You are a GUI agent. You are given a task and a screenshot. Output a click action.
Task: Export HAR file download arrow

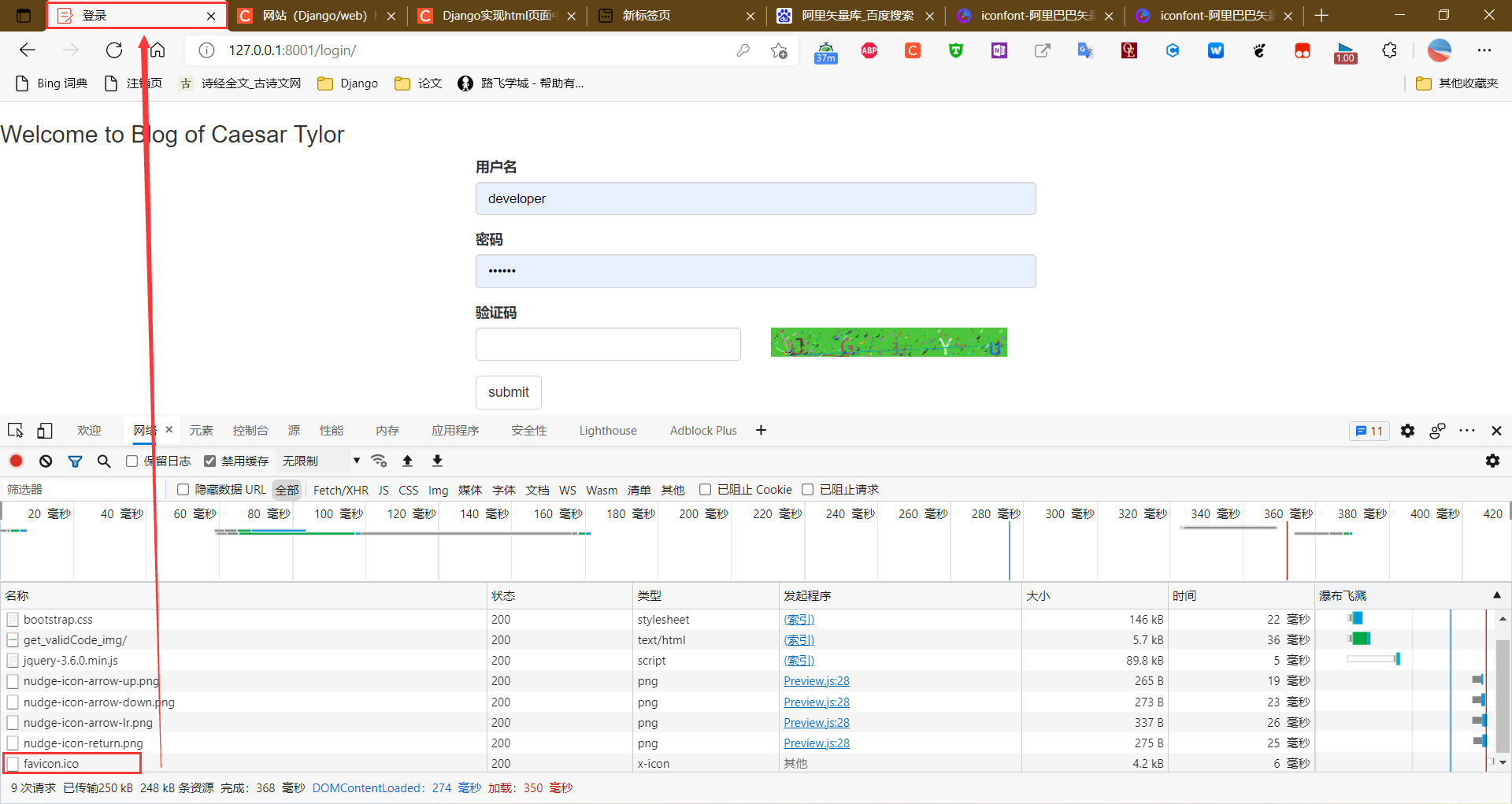click(x=437, y=461)
